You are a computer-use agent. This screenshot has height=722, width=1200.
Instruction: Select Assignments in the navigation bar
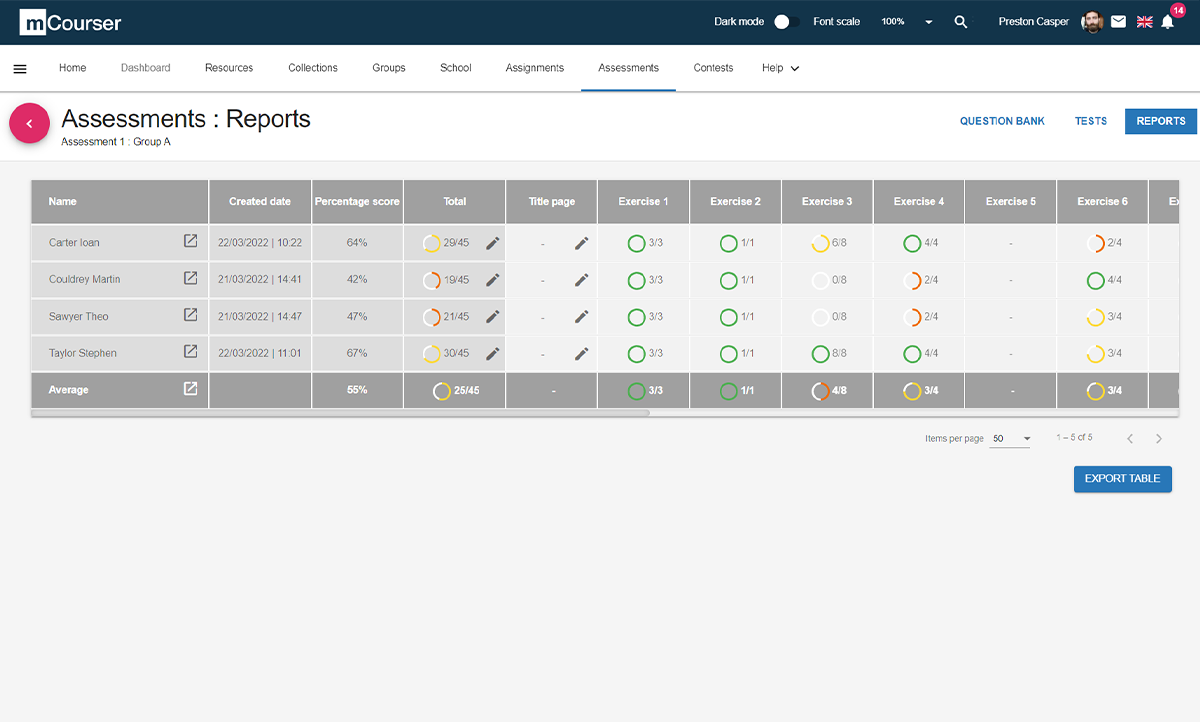click(x=534, y=68)
